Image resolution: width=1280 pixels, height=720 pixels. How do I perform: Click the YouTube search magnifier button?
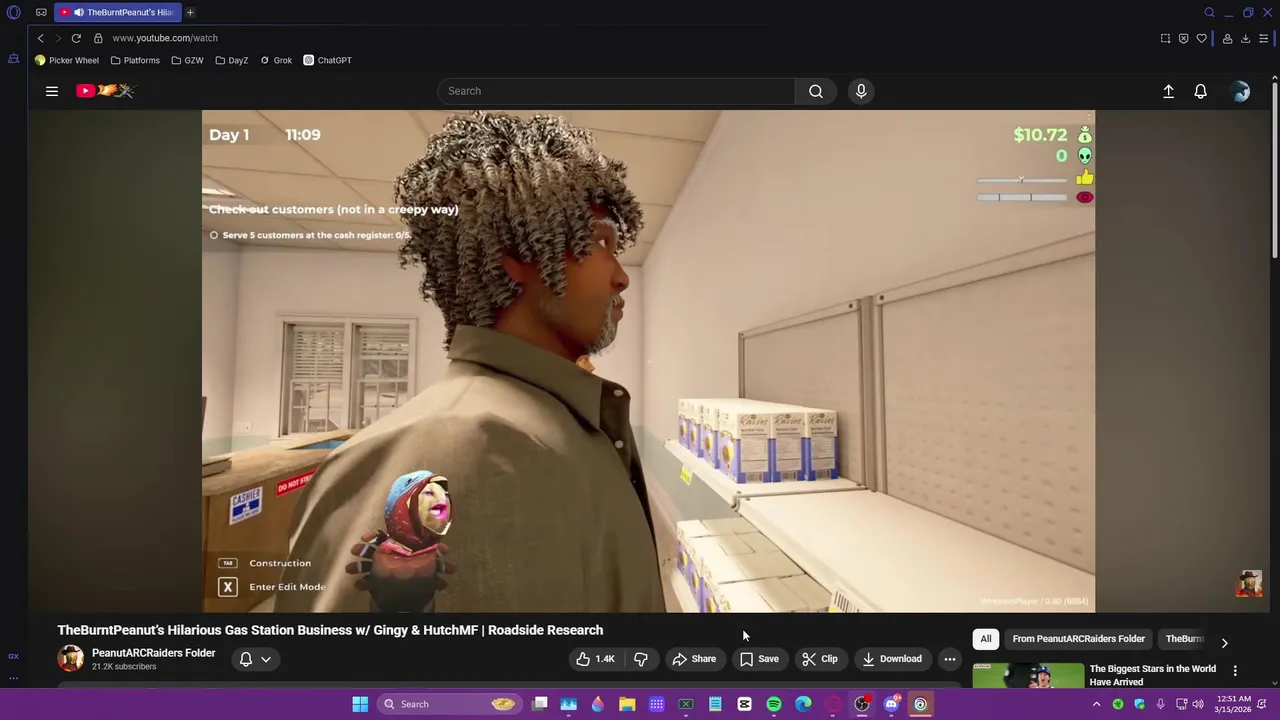click(x=816, y=91)
